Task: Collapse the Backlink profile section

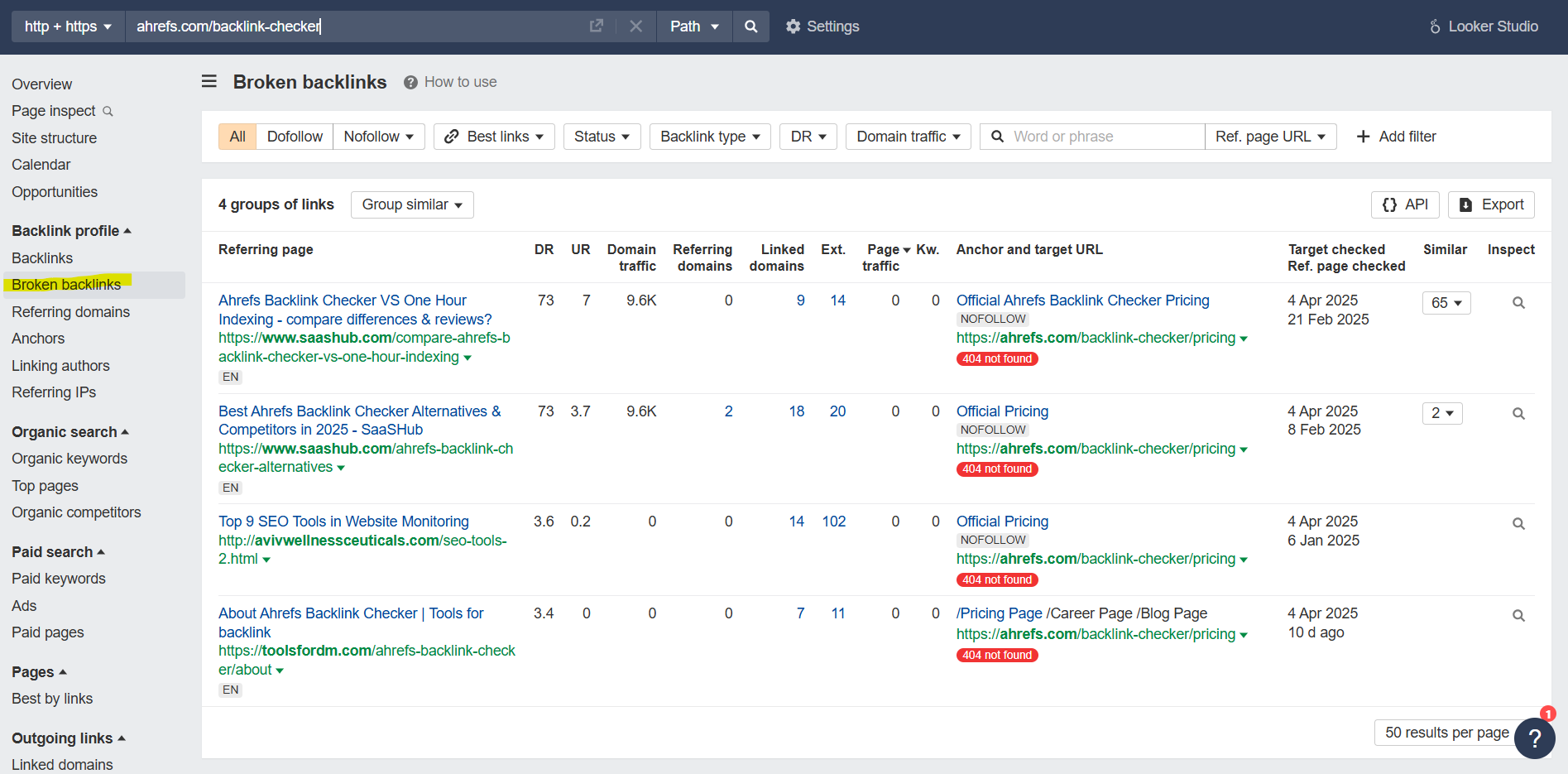Action: tap(71, 231)
